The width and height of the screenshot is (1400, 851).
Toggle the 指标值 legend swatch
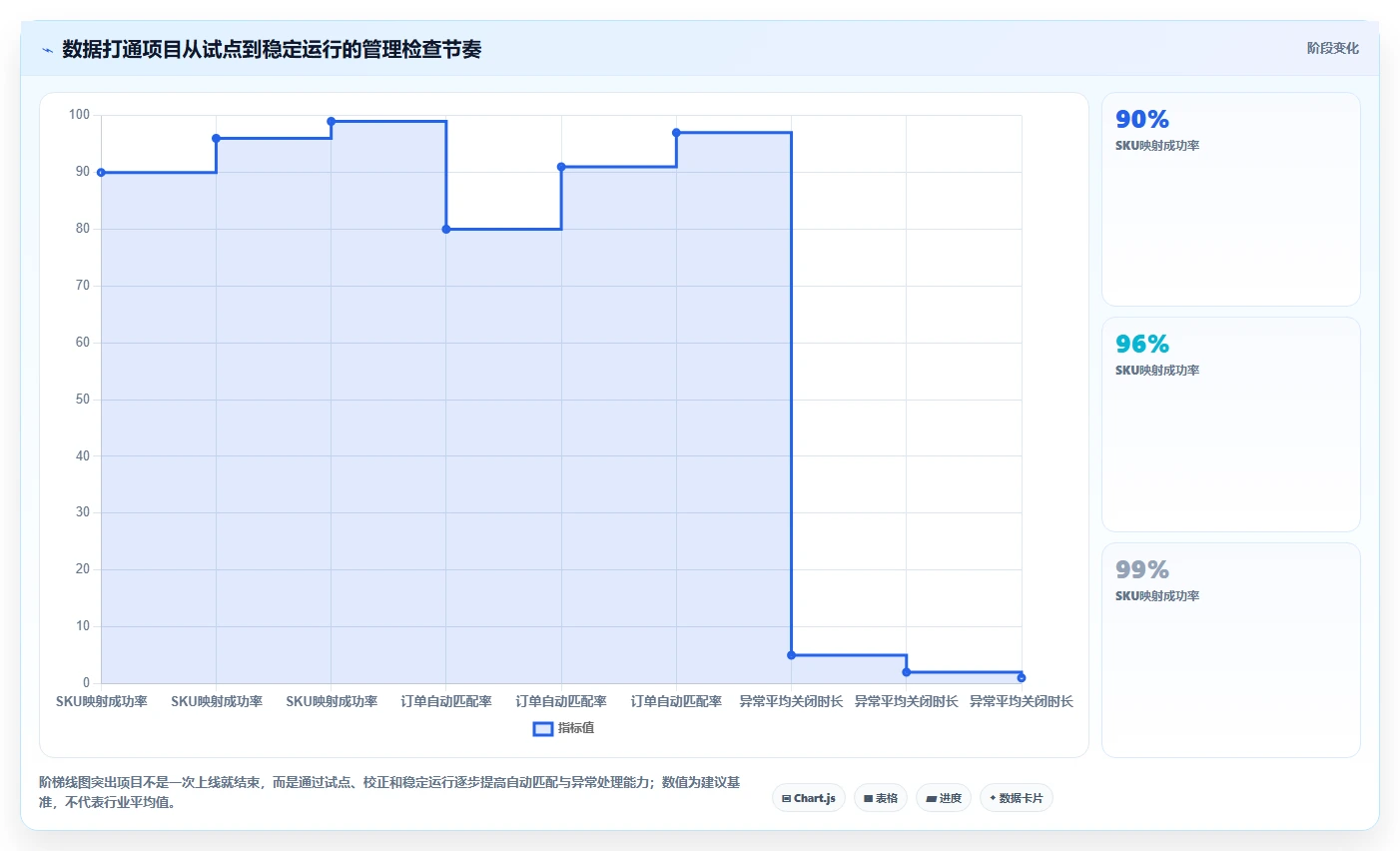coord(543,729)
